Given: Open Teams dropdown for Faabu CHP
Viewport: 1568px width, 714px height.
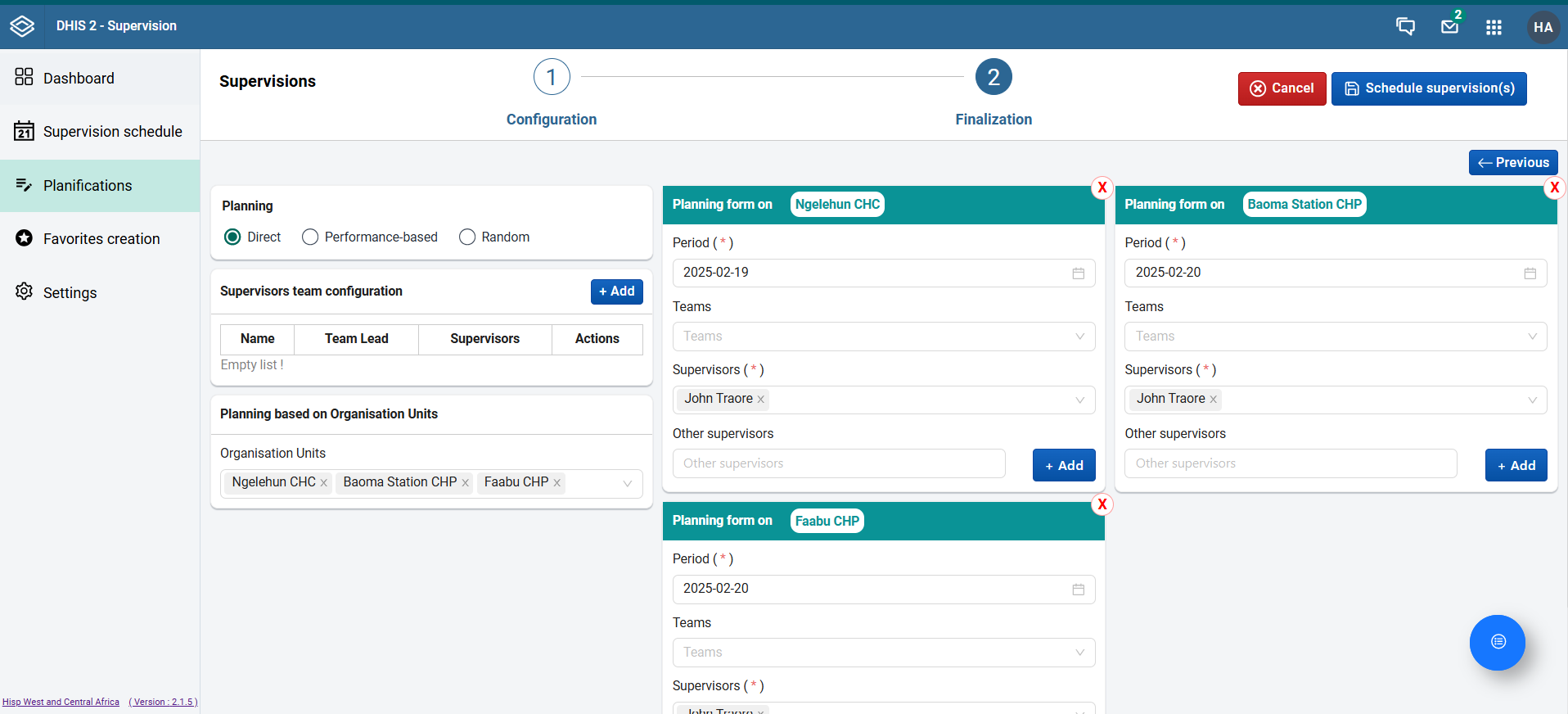Looking at the screenshot, I should click(x=884, y=653).
